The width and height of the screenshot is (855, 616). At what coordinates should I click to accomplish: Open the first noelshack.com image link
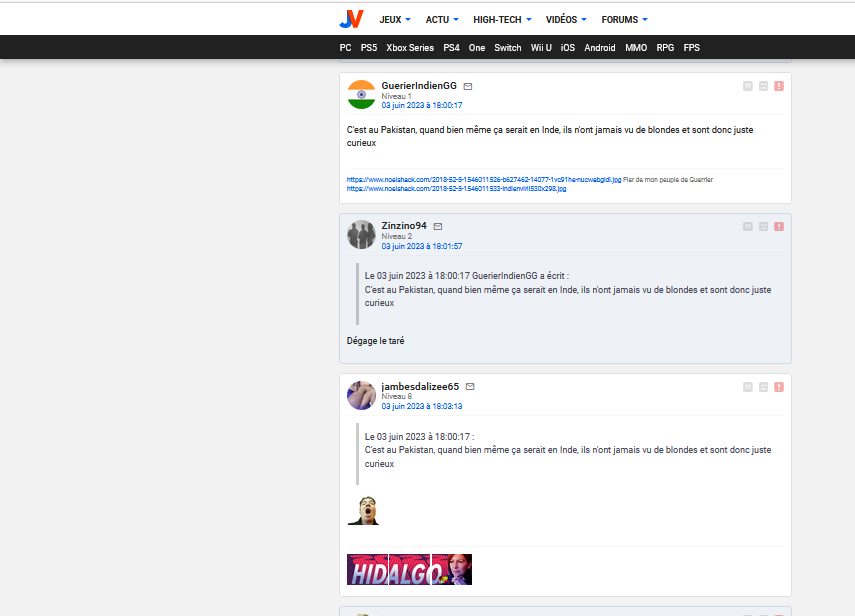484,180
